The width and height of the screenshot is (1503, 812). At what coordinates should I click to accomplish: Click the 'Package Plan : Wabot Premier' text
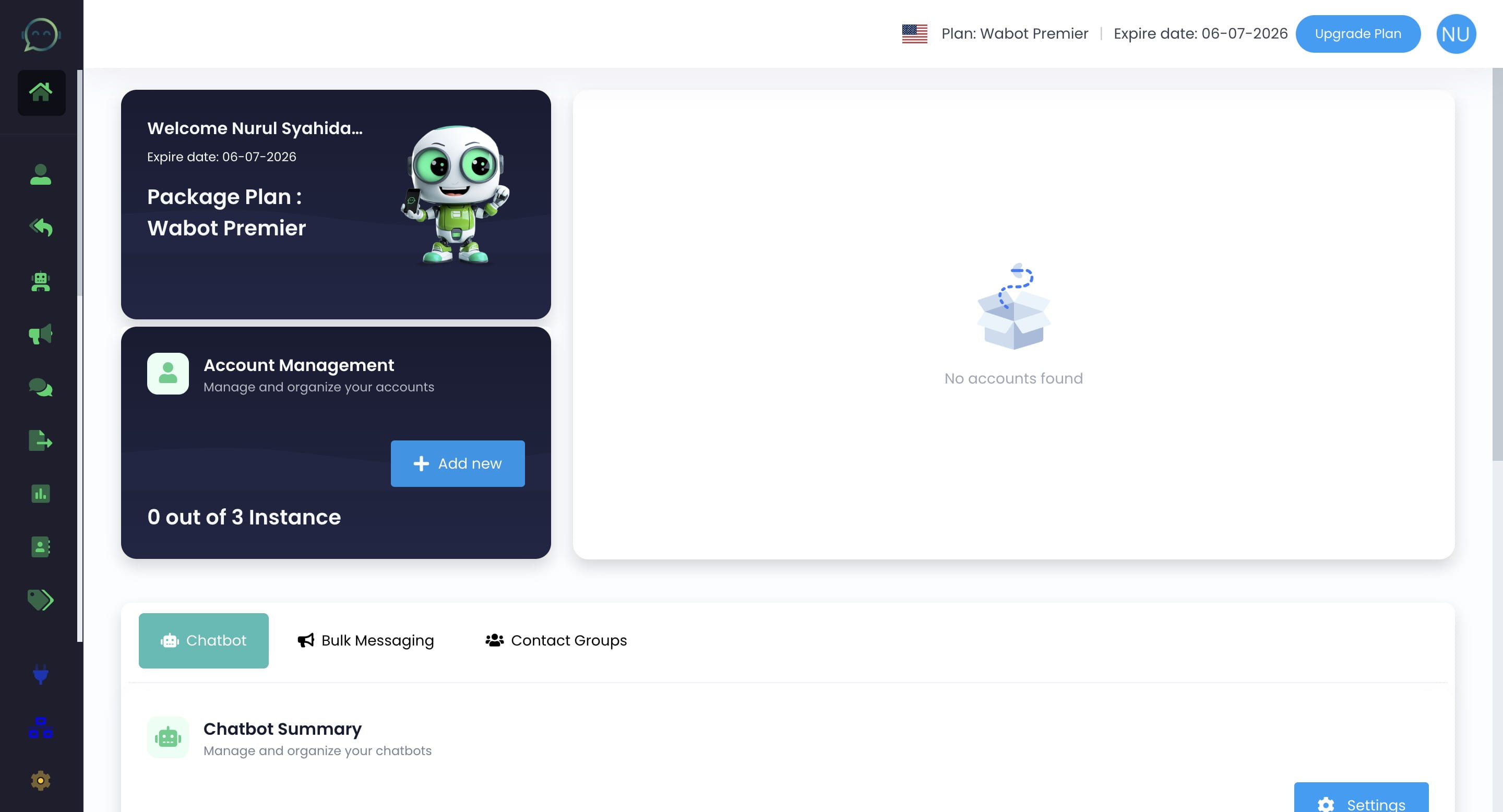click(226, 212)
